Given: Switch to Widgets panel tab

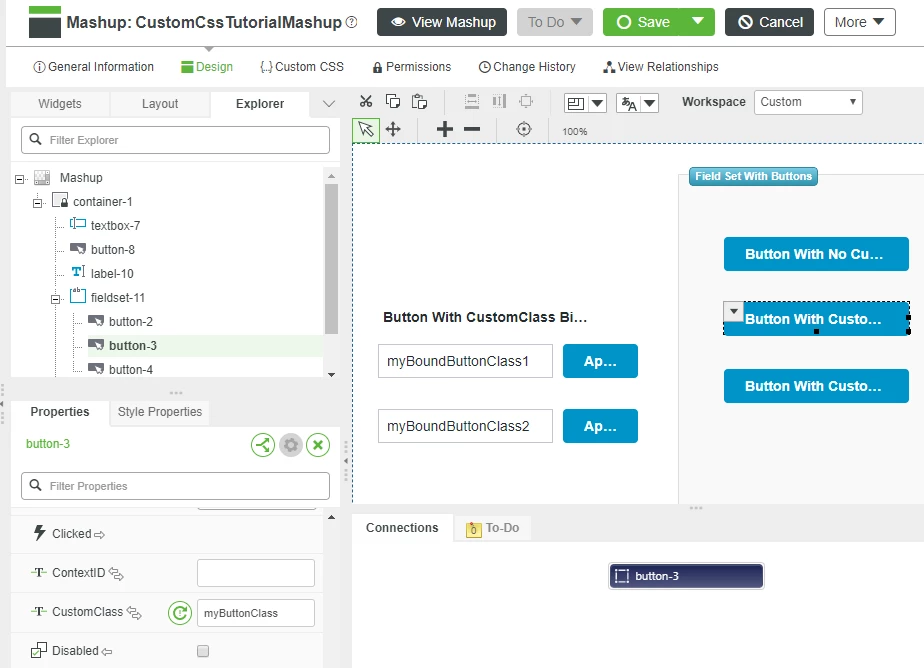Looking at the screenshot, I should (60, 104).
